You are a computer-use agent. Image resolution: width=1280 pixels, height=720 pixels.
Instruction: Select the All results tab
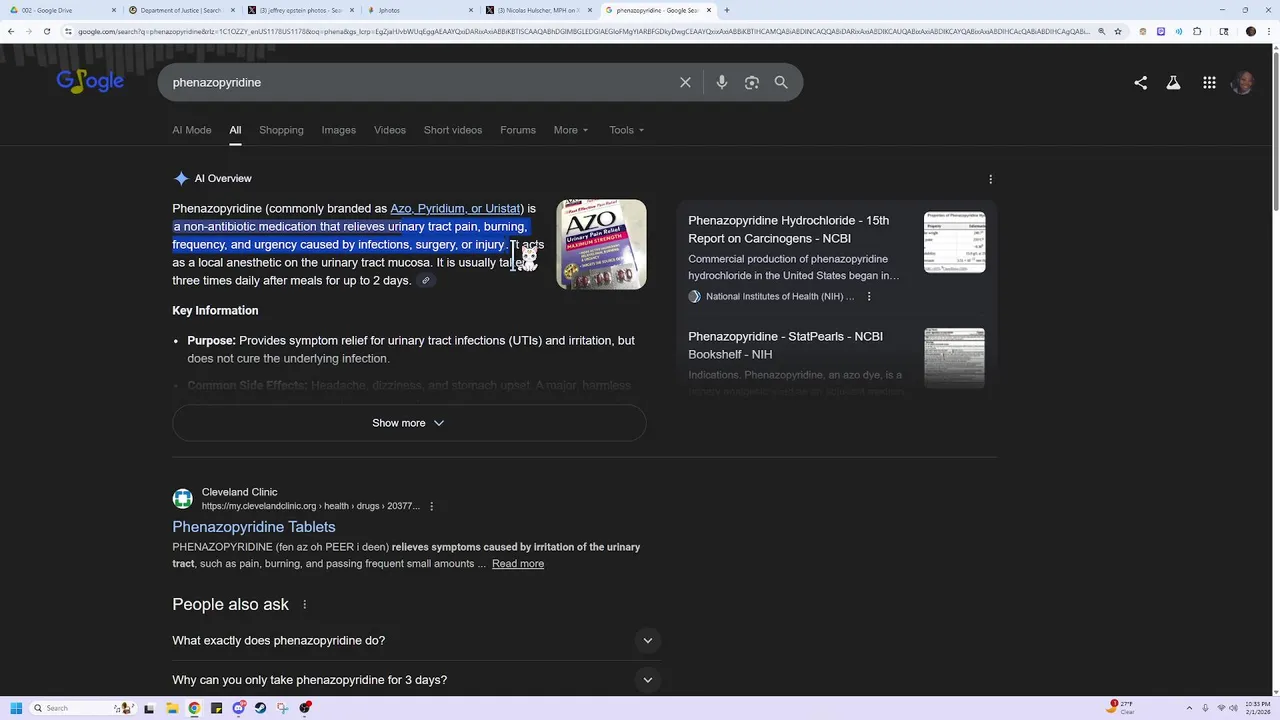tap(235, 130)
